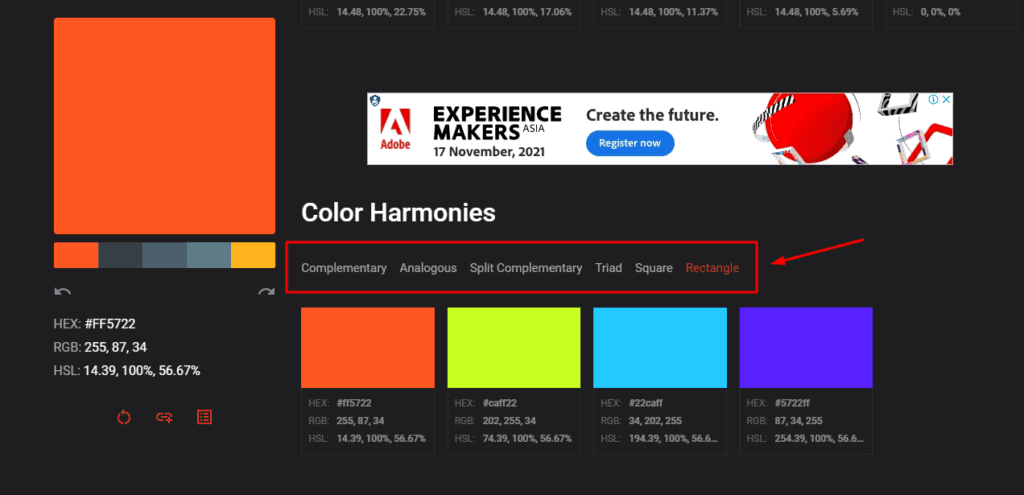Select the Analogous harmony tab
The width and height of the screenshot is (1024, 495).
pos(428,268)
